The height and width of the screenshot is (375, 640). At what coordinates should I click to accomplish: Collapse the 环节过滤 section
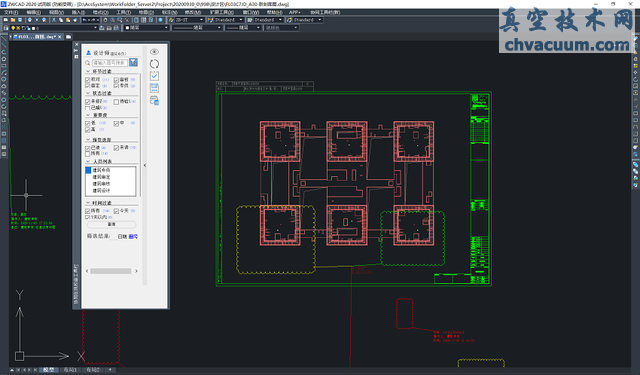tap(88, 71)
